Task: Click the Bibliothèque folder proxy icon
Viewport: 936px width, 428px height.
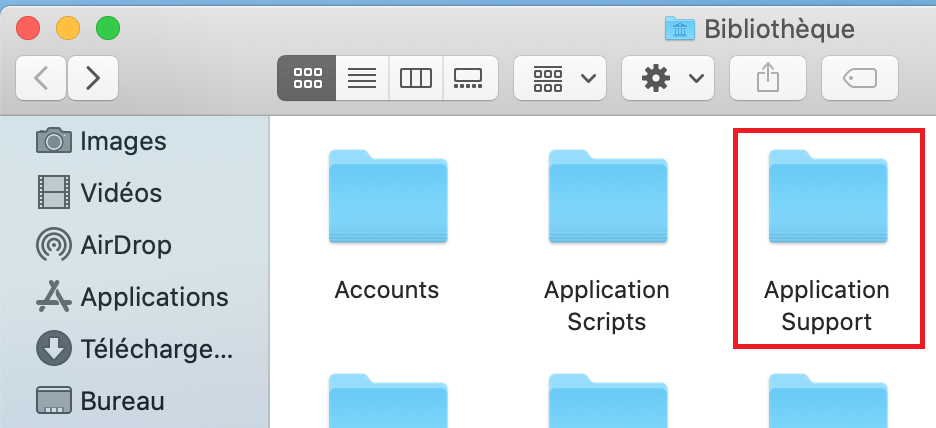Action: 680,29
